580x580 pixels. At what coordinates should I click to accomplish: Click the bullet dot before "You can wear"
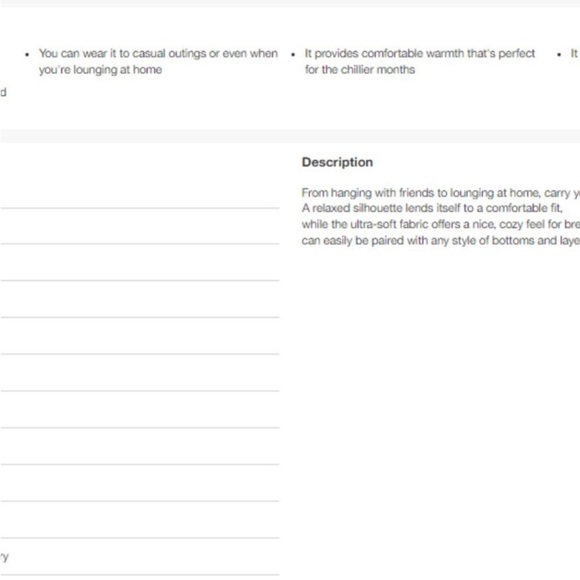coord(27,54)
